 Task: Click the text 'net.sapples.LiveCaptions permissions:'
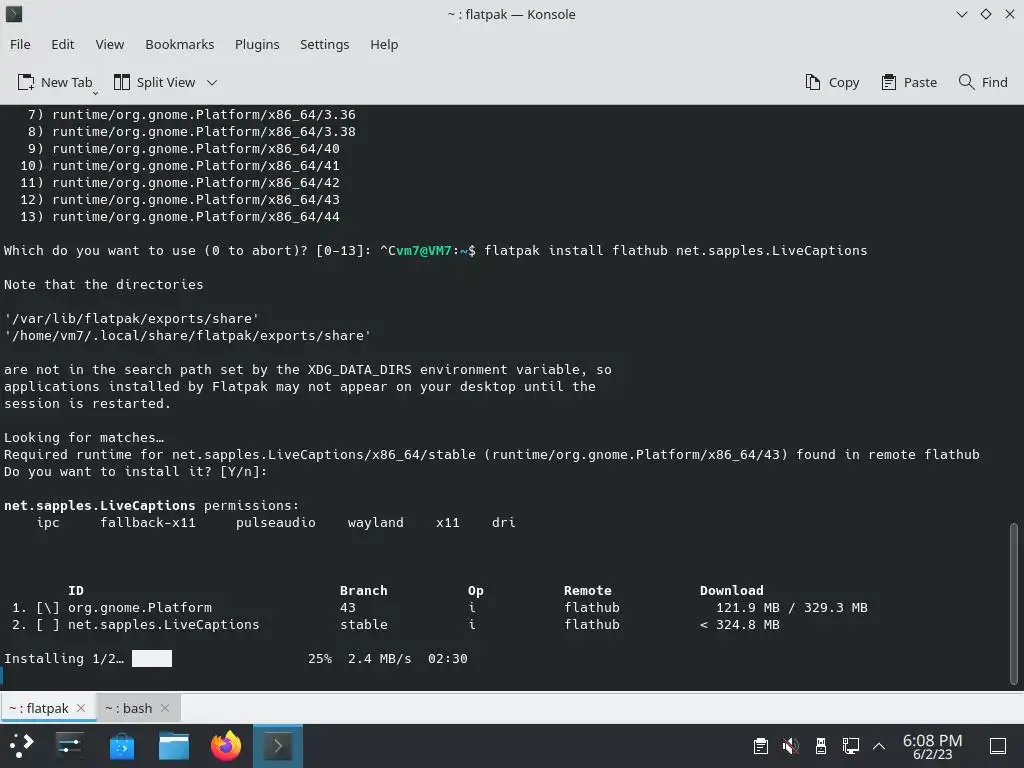[x=152, y=505]
